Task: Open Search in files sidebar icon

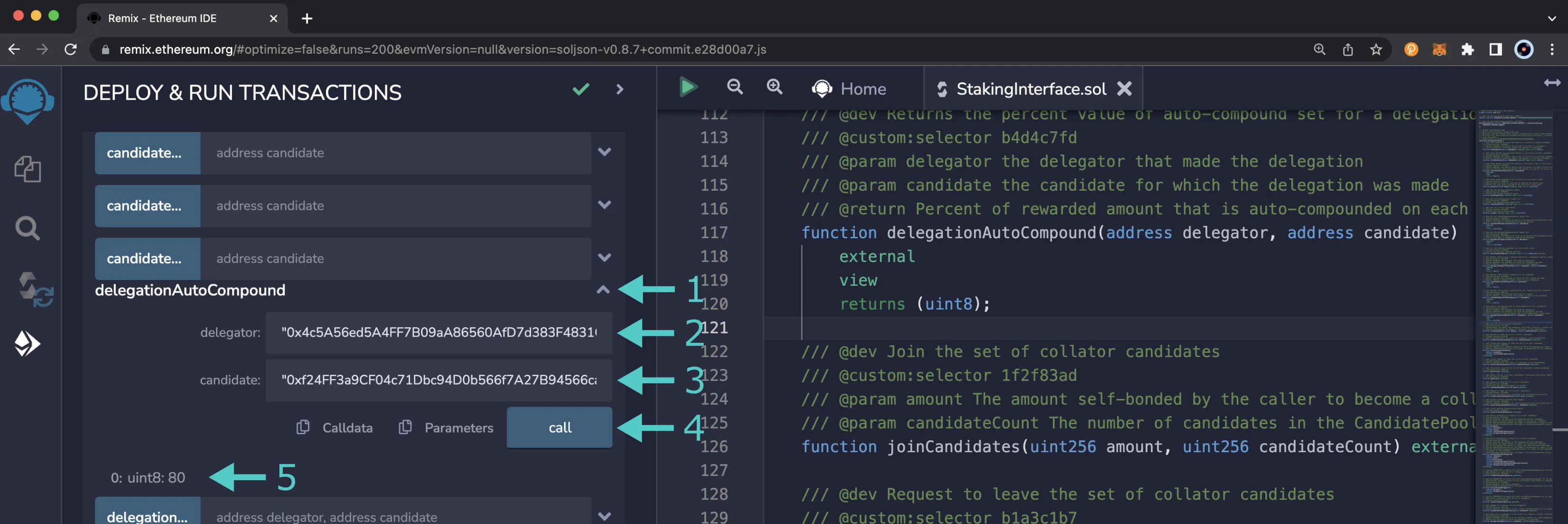Action: pos(28,229)
